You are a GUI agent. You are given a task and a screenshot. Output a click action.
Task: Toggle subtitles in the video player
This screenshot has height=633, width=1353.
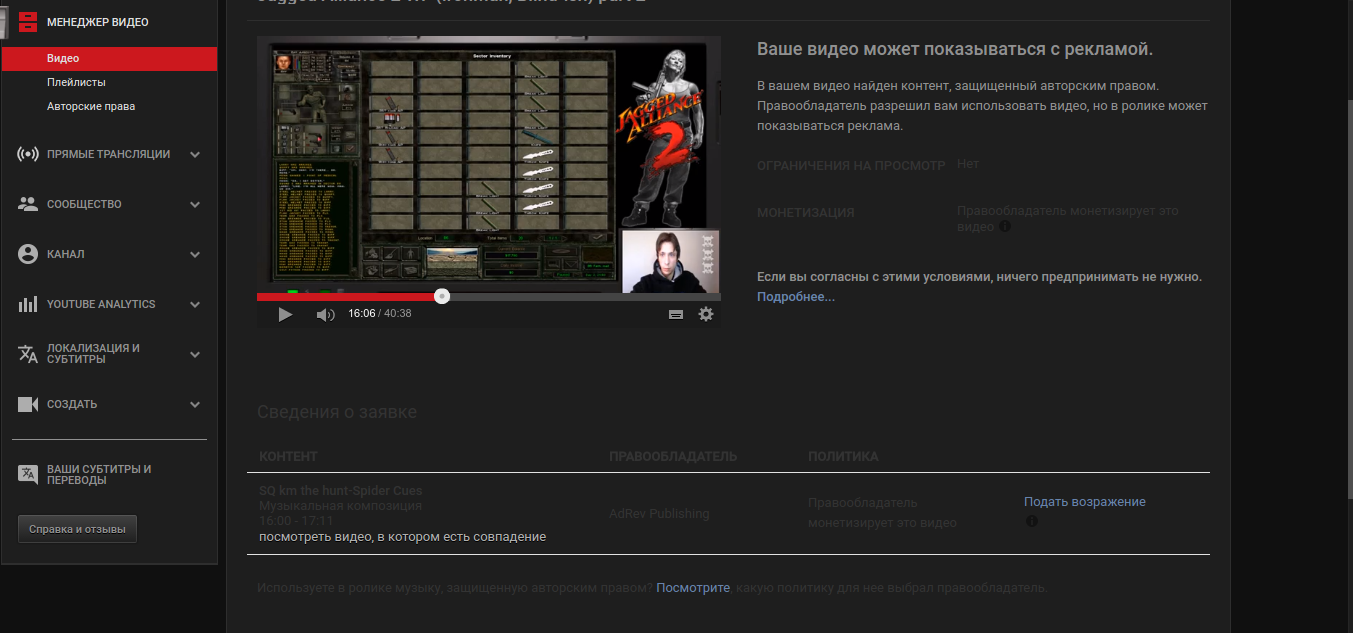pos(676,313)
